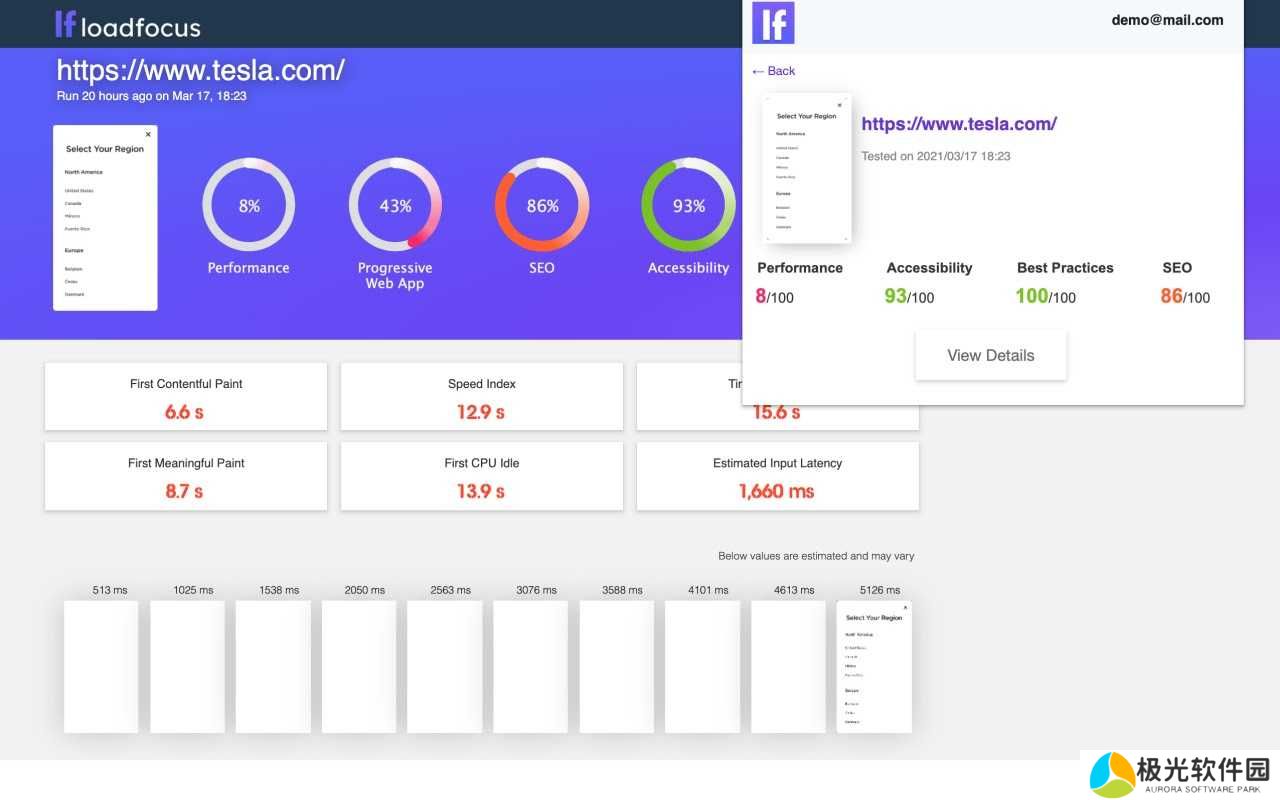Click the Aurora Software Park watermark logo
Screen dimensions: 1280x800
click(x=1180, y=774)
